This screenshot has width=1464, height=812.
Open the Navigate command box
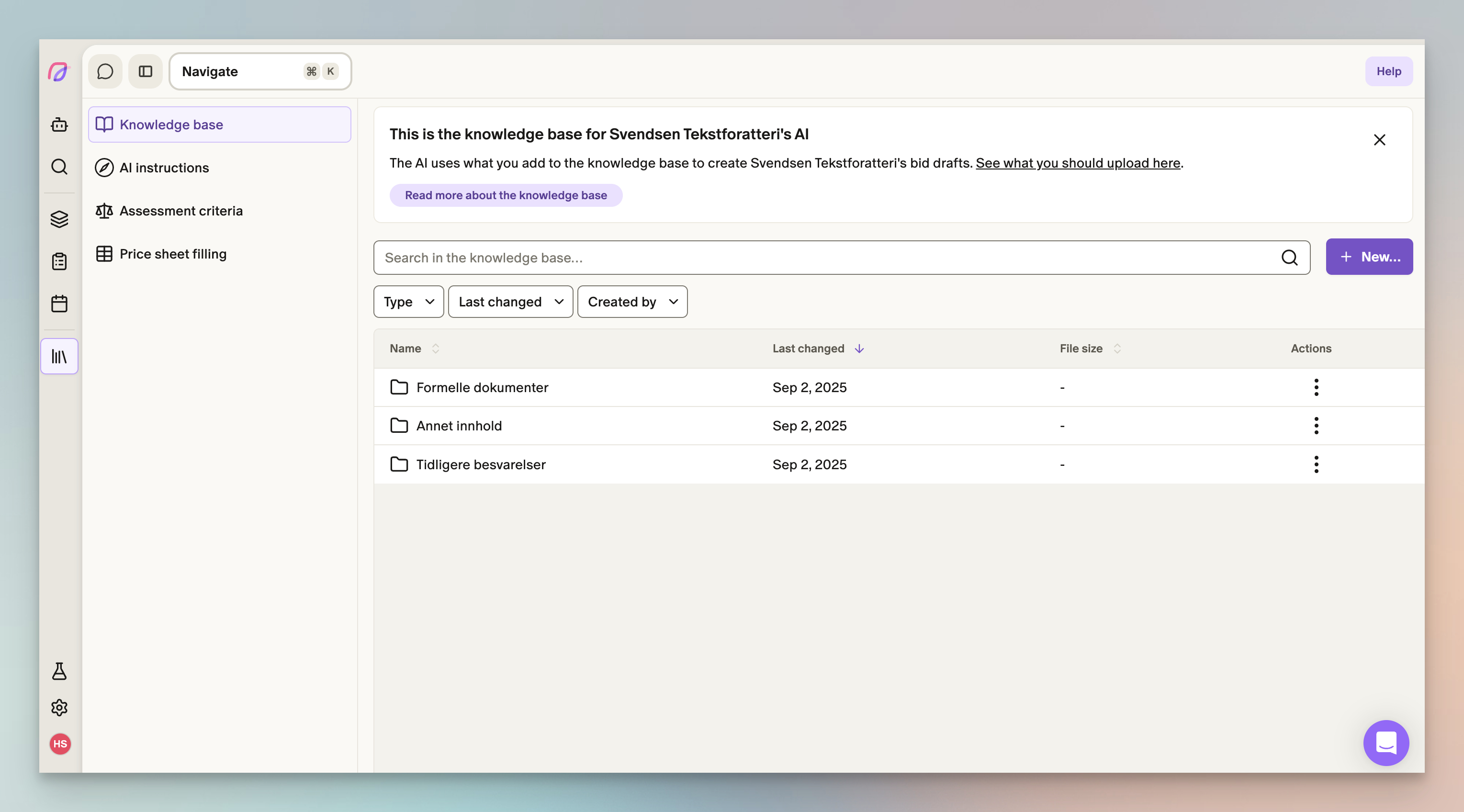tap(260, 72)
